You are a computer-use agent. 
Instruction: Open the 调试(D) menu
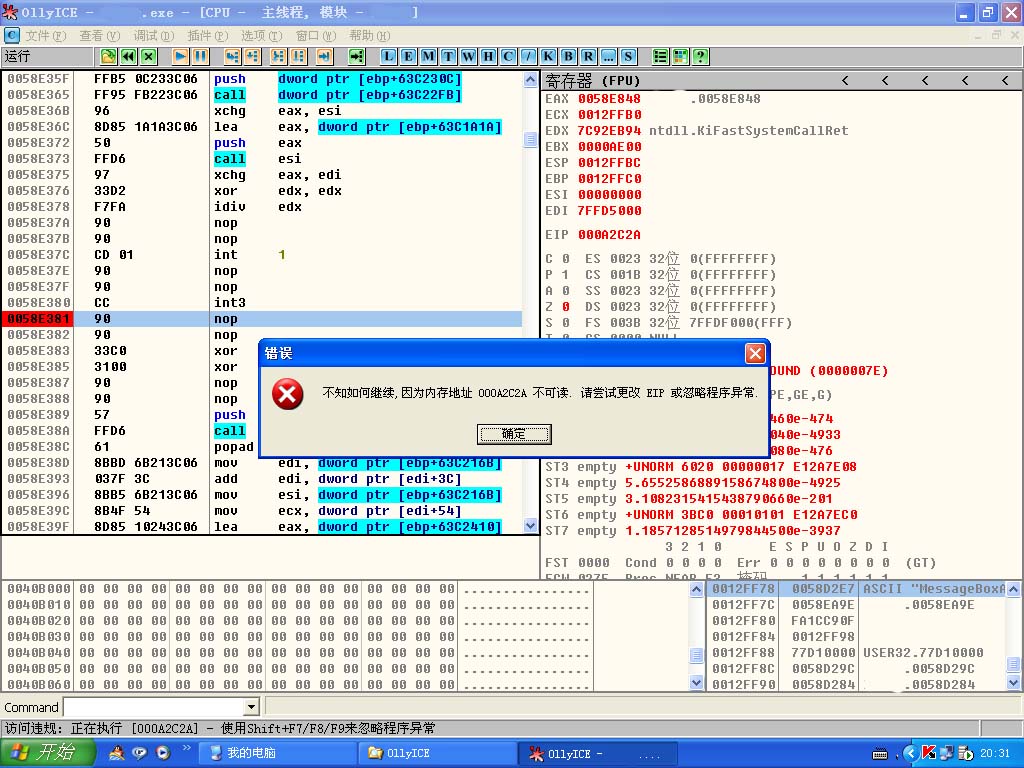153,35
